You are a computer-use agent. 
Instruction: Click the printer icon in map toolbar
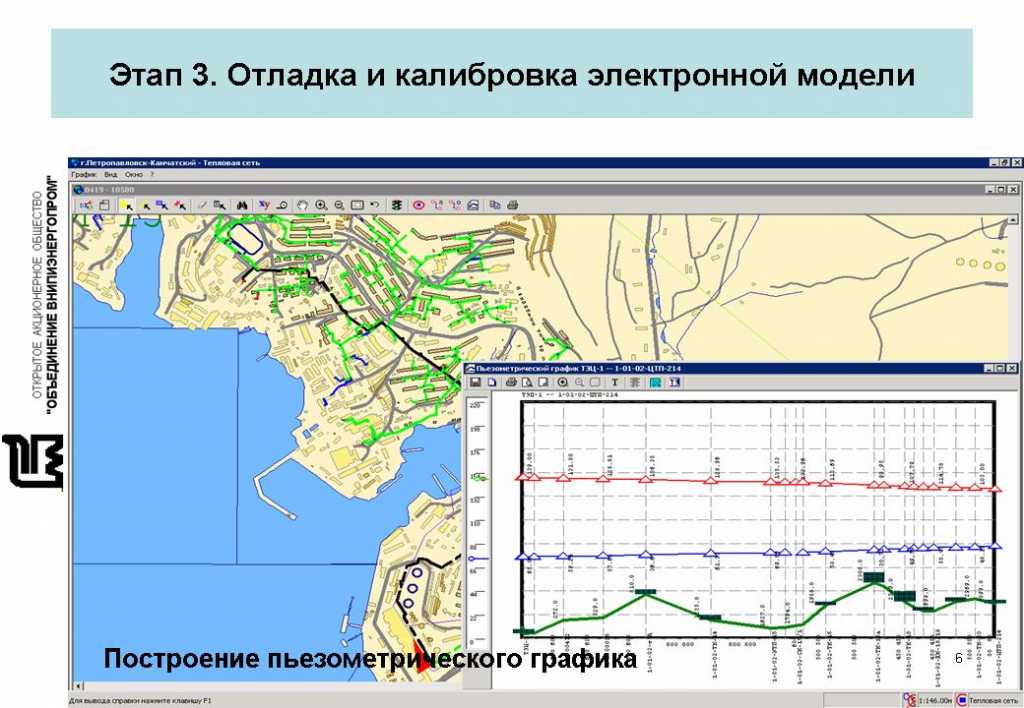click(x=512, y=204)
